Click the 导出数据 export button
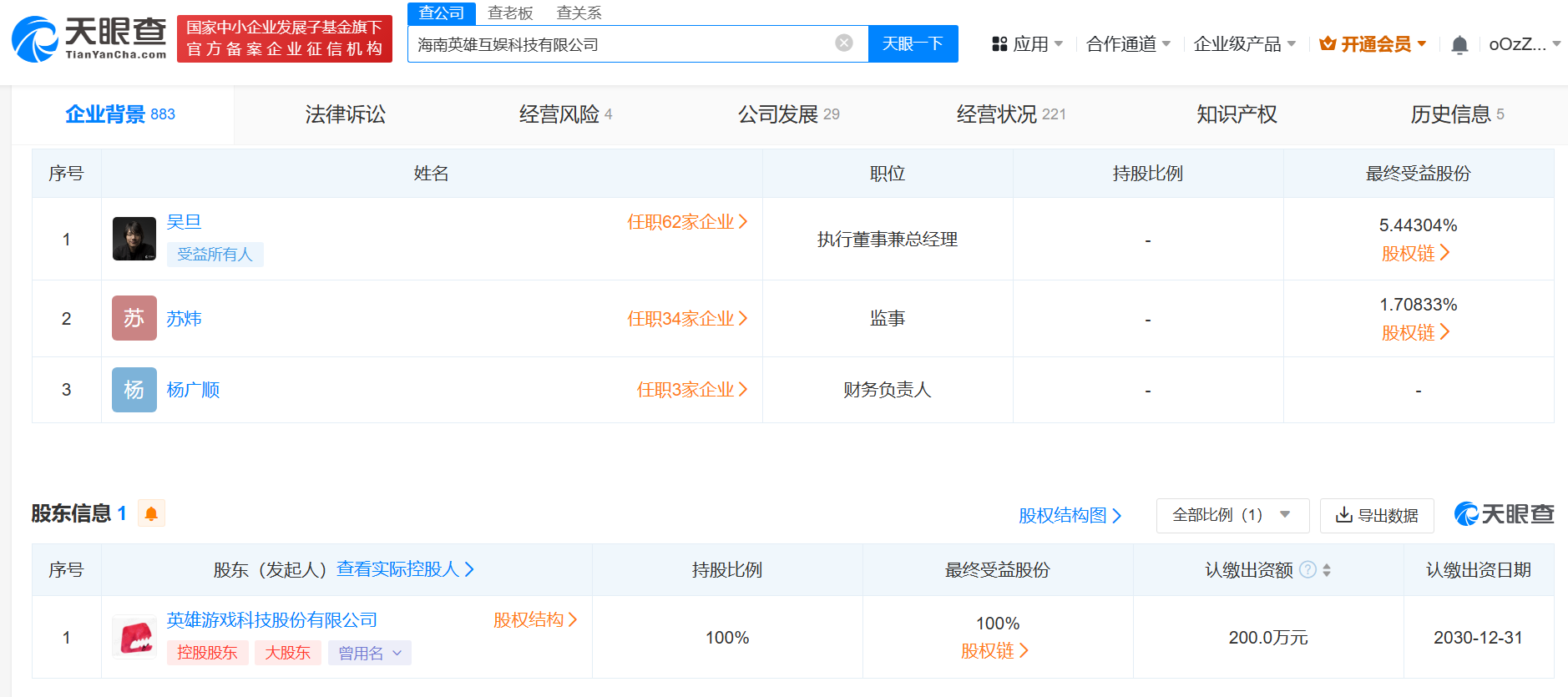This screenshot has width=1568, height=697. click(1377, 515)
